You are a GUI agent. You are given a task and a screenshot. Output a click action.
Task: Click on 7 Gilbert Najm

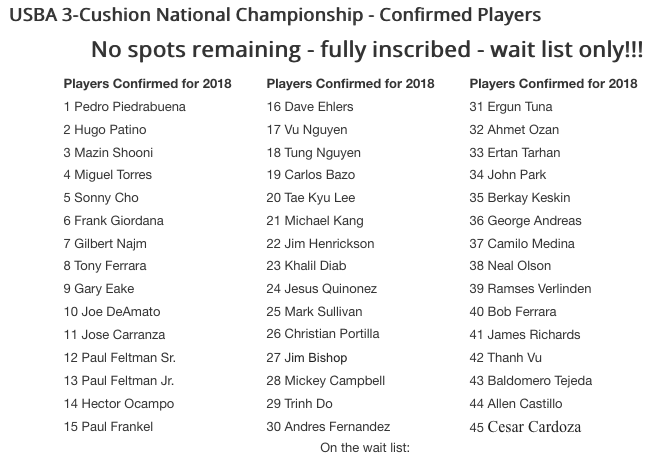click(x=105, y=244)
